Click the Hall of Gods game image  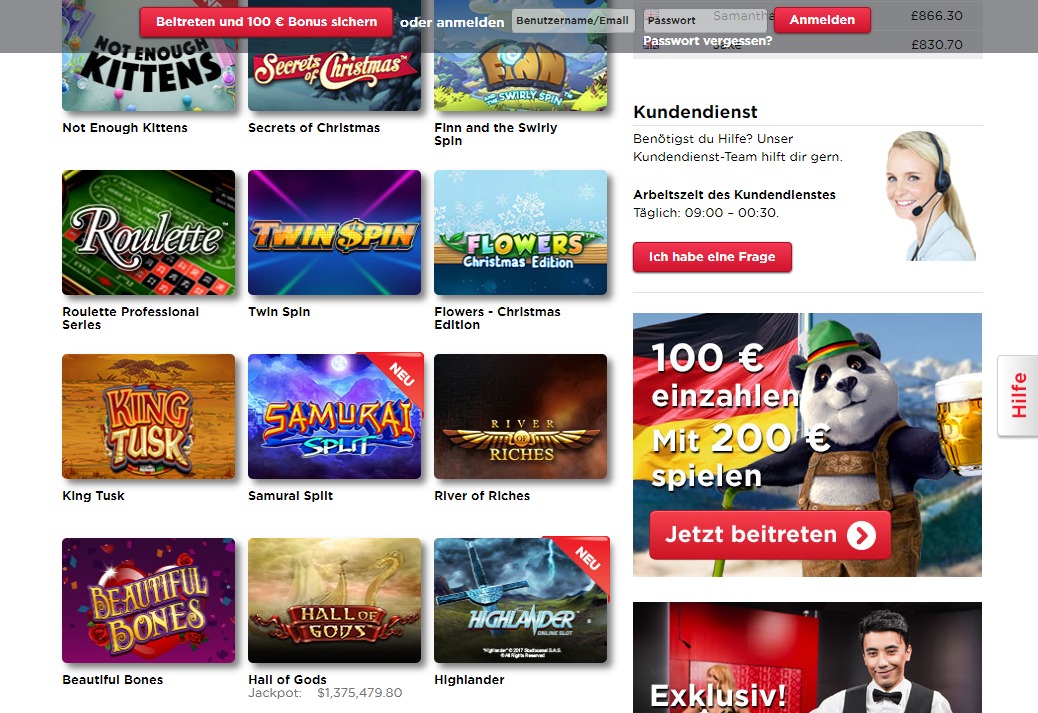click(x=334, y=600)
